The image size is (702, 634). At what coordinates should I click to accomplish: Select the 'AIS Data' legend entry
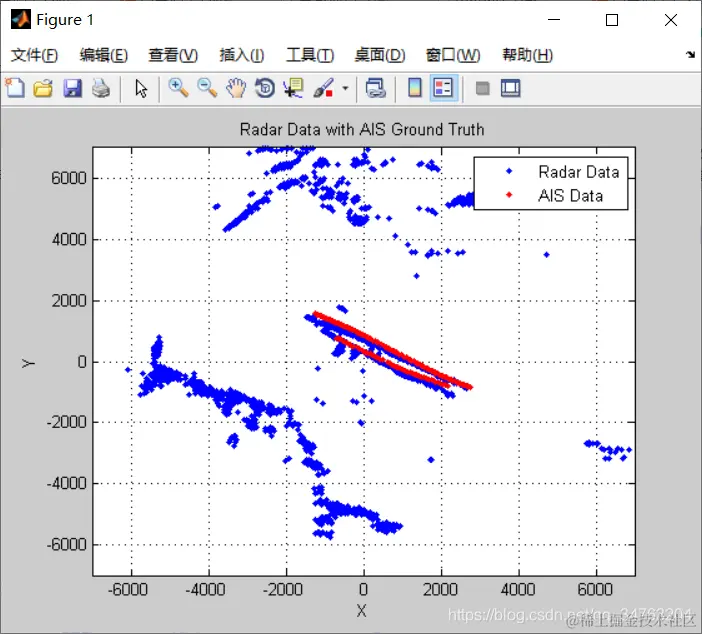click(x=570, y=196)
